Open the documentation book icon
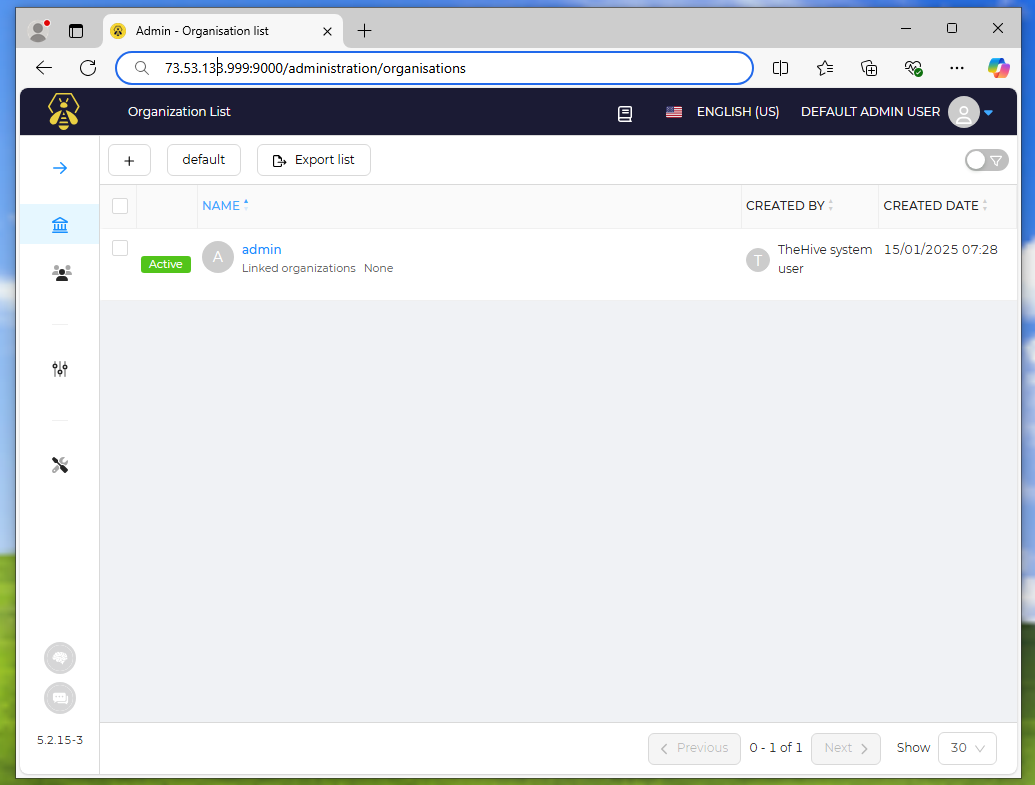Screen dimensions: 1035x785 [625, 113]
